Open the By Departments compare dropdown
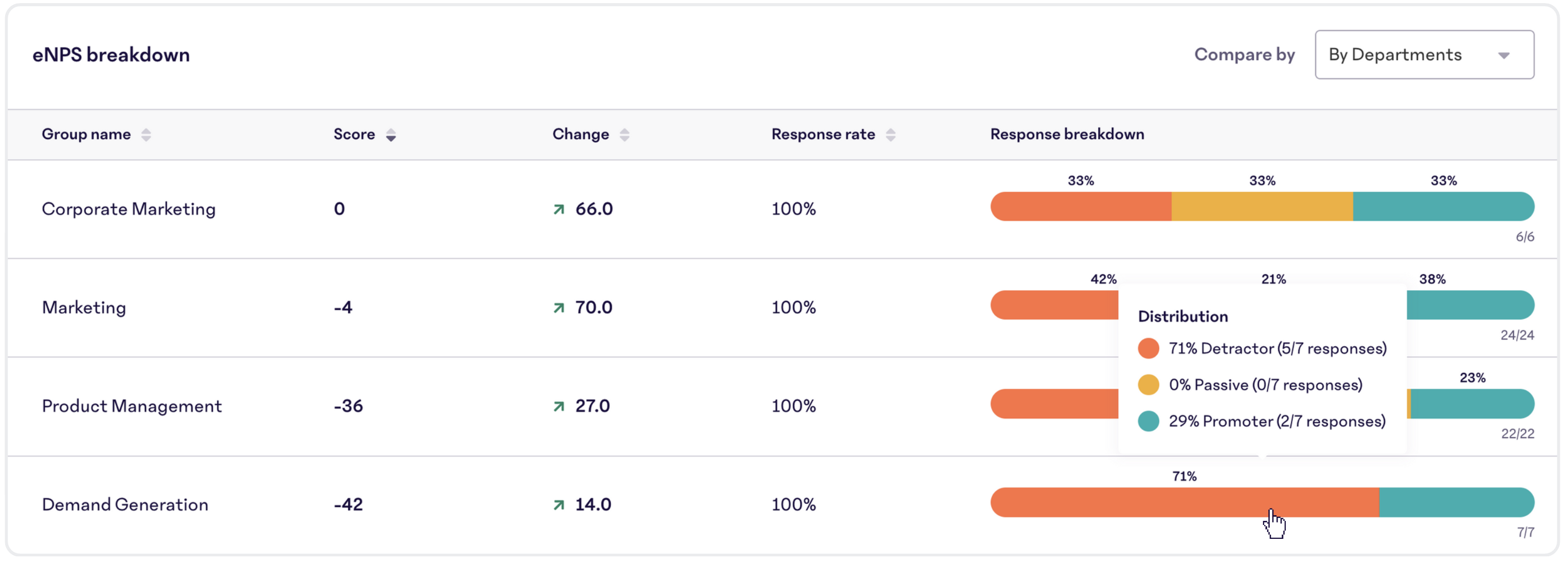This screenshot has height=563, width=1568. (1424, 55)
